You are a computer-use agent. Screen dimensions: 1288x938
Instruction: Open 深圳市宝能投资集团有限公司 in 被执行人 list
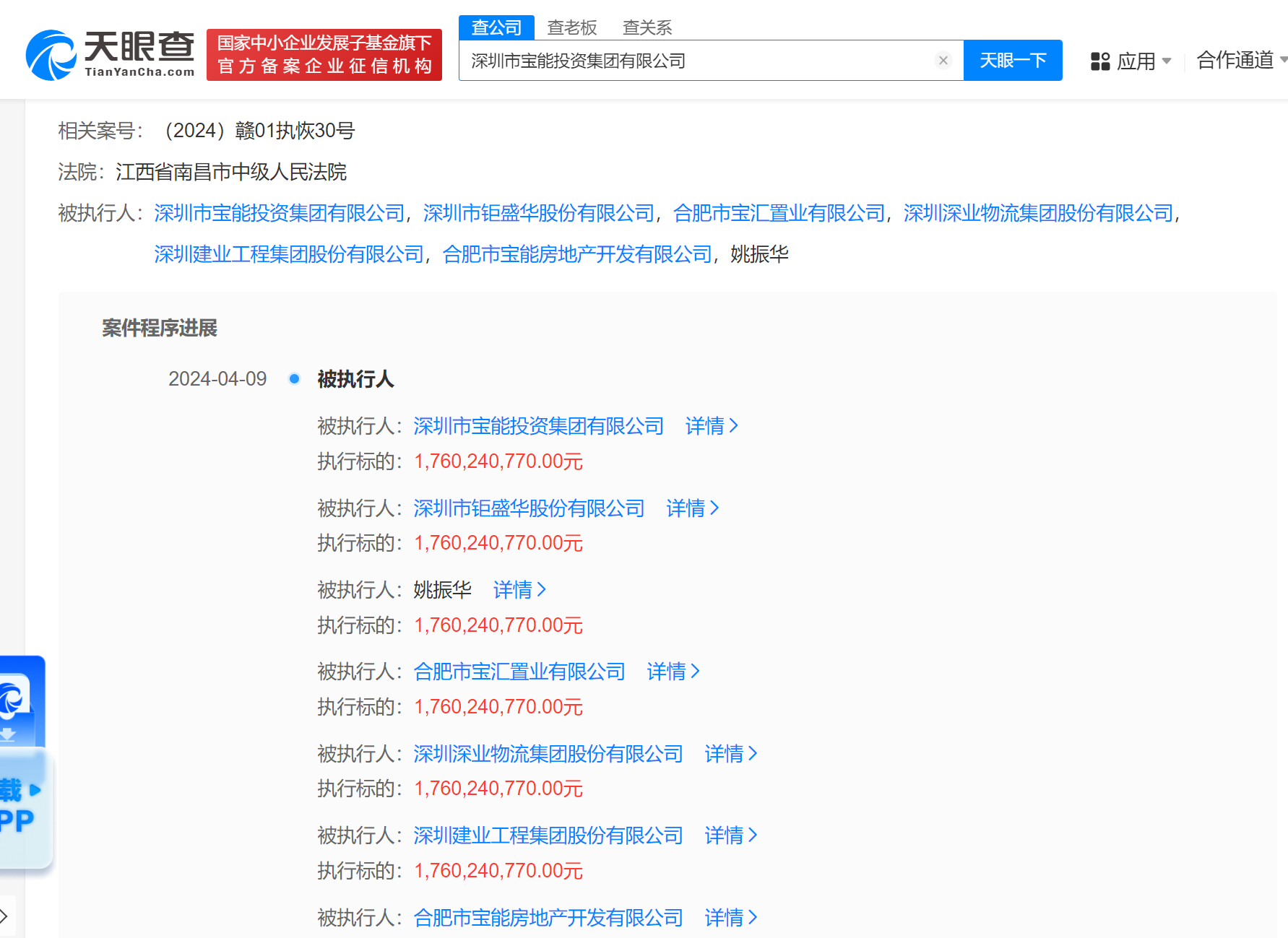pos(538,426)
